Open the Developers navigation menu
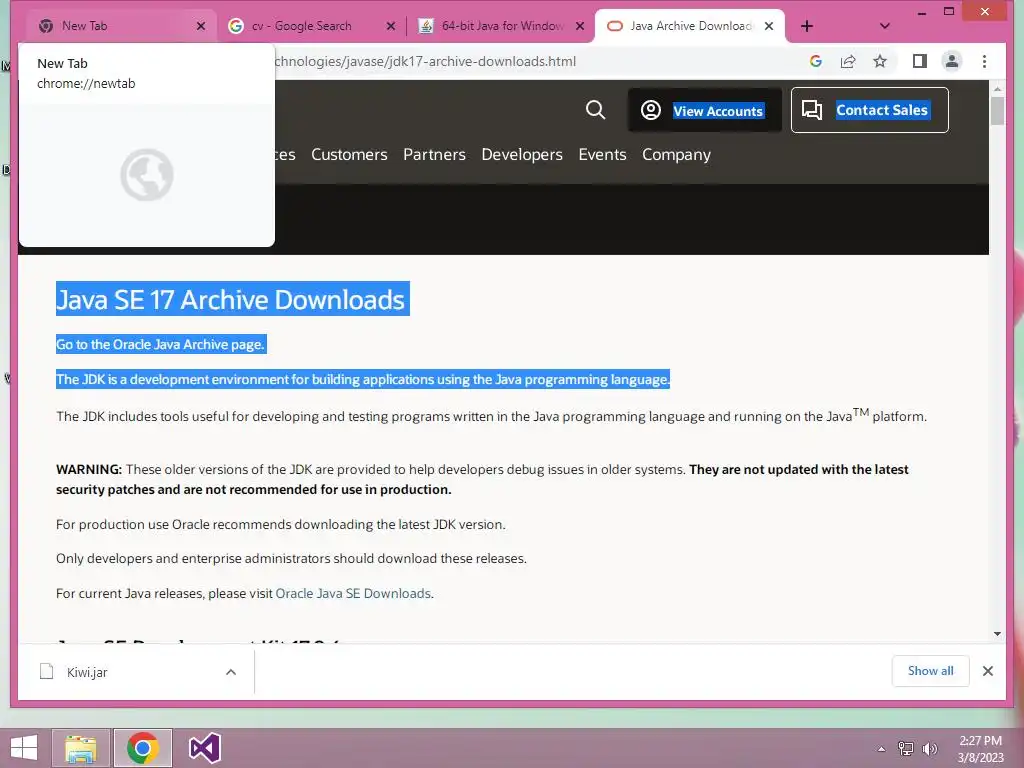1024x768 pixels. (522, 155)
